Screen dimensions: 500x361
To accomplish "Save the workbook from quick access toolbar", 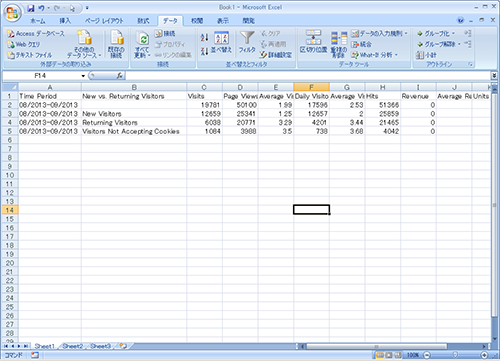I will 31,8.
